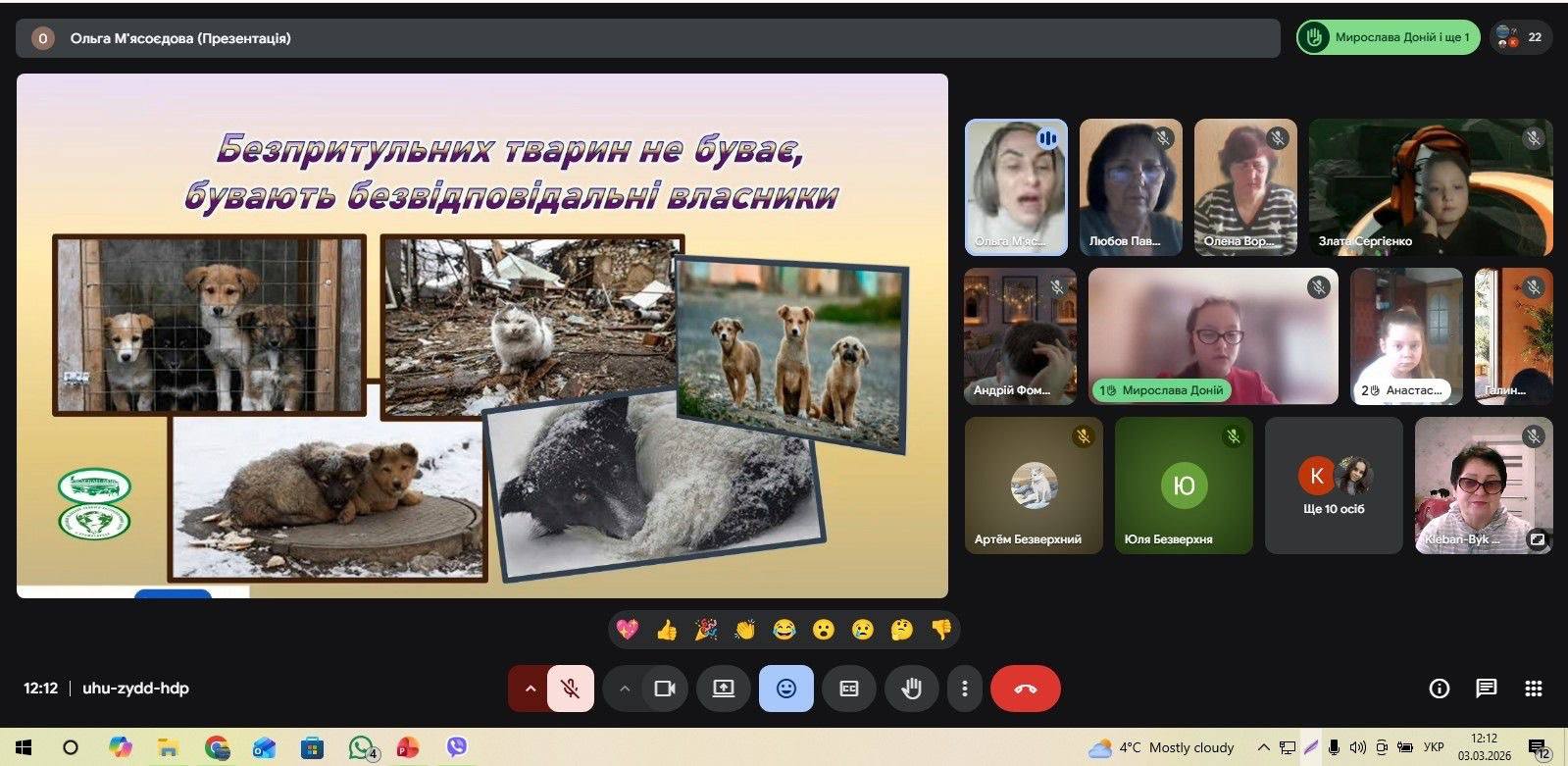Hide the emoji reactions bar

pos(785,689)
